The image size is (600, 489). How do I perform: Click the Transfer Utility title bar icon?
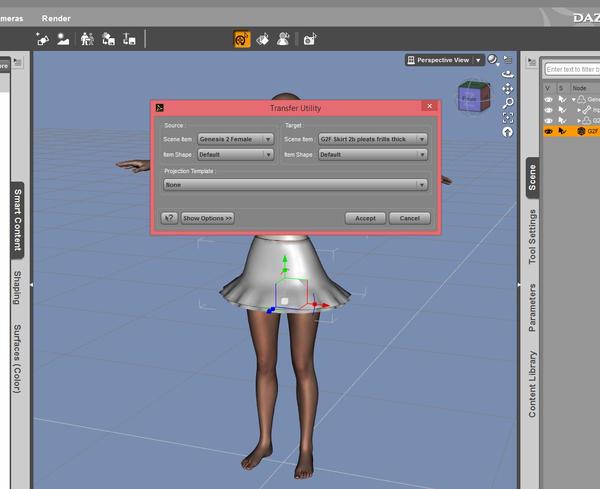coord(160,108)
